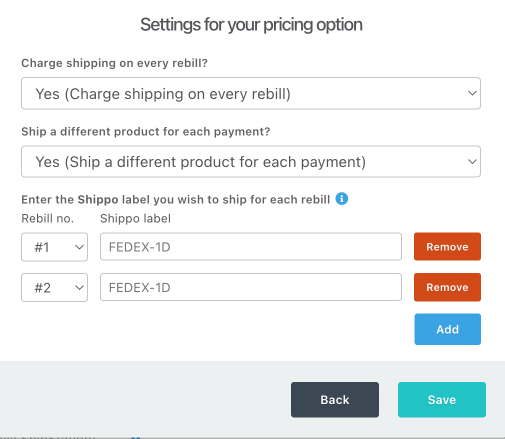The image size is (505, 439).
Task: Click the 'Rebill no.' column header
Action: pos(47,219)
